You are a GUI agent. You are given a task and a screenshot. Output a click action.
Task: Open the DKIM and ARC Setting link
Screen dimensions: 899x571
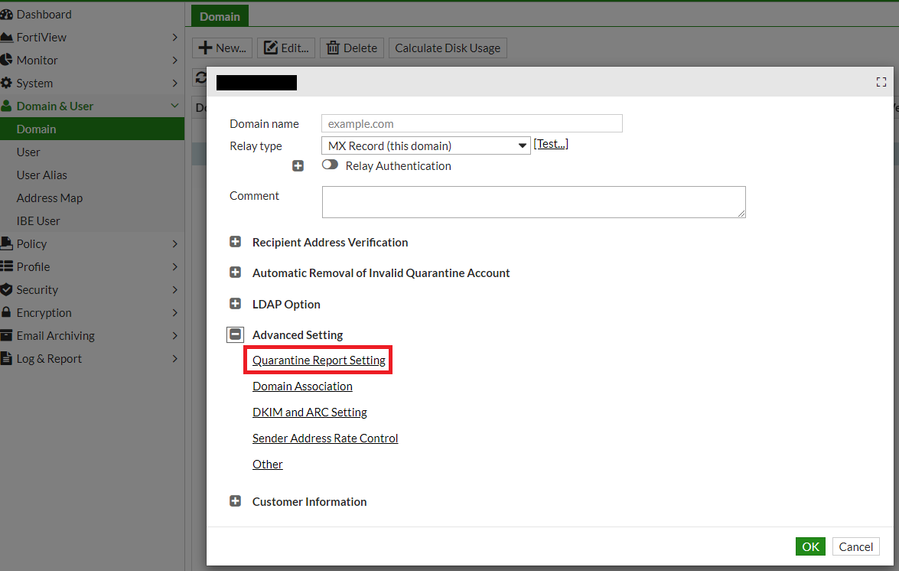[x=310, y=412]
